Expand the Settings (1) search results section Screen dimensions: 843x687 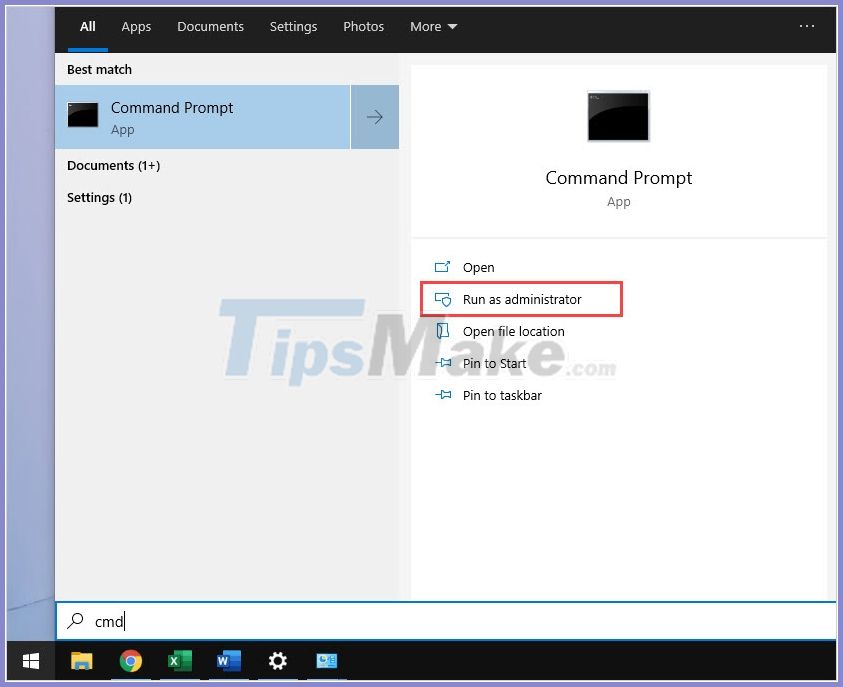[100, 197]
